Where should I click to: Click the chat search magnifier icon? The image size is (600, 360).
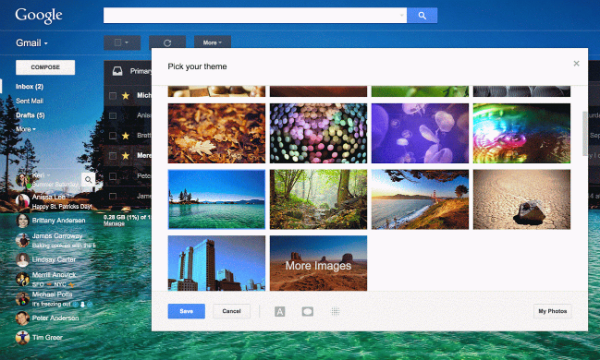[88, 179]
